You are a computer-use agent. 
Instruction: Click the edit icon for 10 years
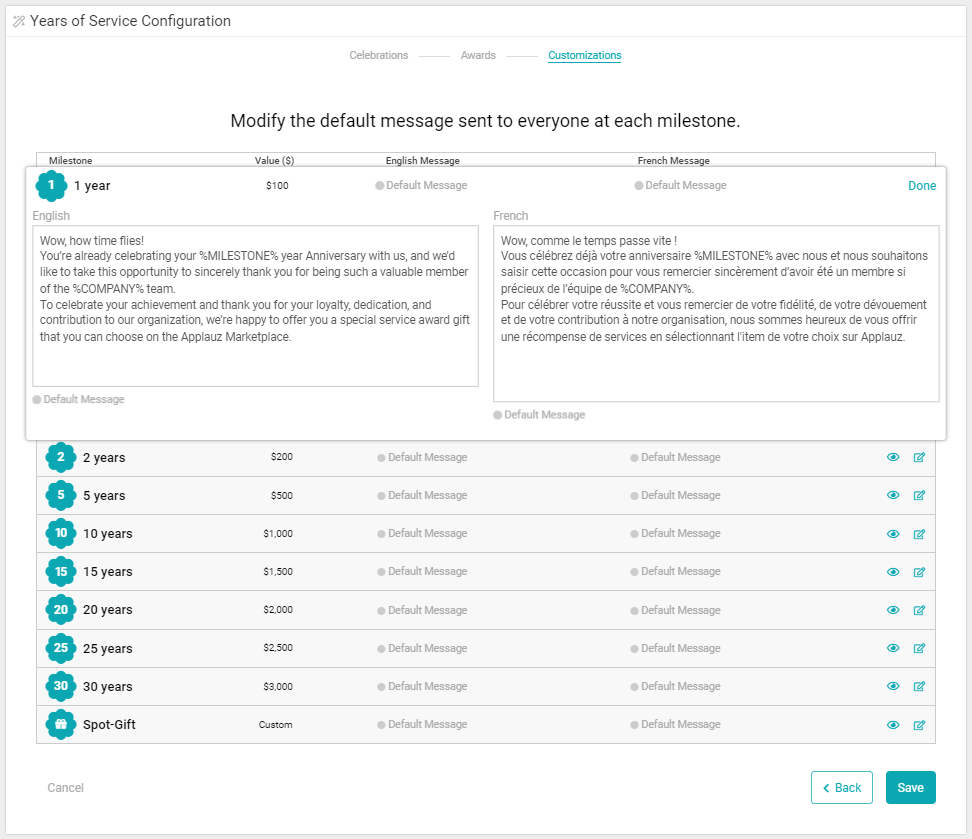point(919,534)
